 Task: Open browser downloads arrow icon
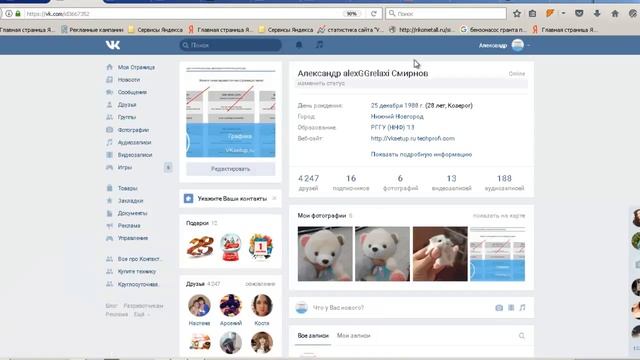point(597,13)
